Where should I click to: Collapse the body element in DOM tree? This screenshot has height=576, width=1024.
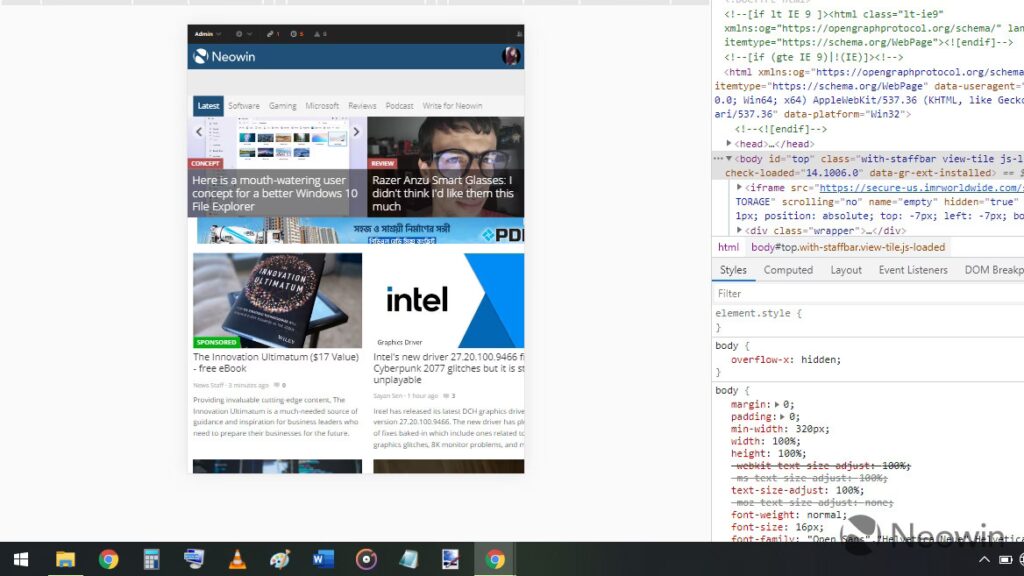pos(729,158)
